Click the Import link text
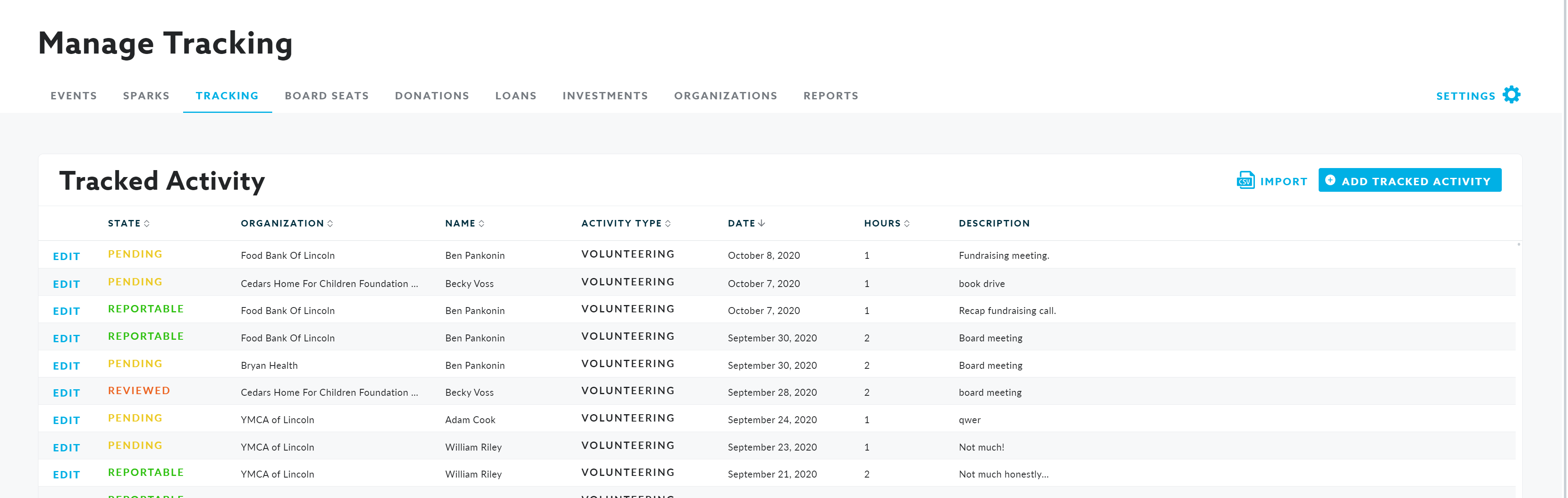 coord(1283,182)
